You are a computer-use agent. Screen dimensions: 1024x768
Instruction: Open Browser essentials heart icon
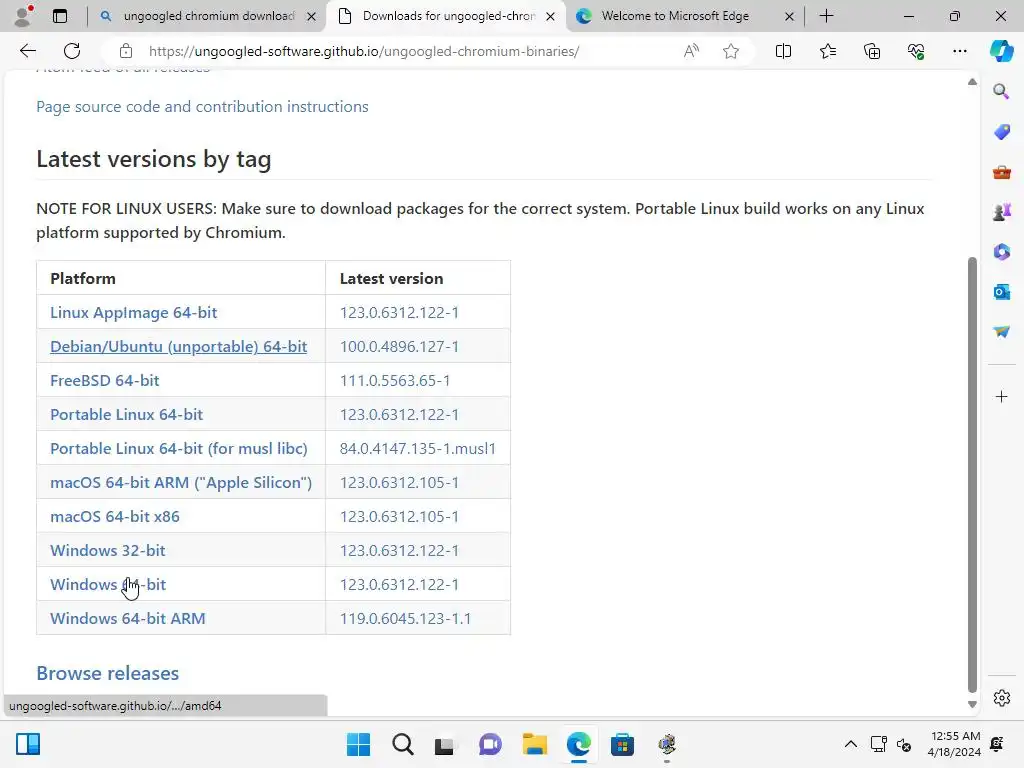pyautogui.click(x=916, y=51)
